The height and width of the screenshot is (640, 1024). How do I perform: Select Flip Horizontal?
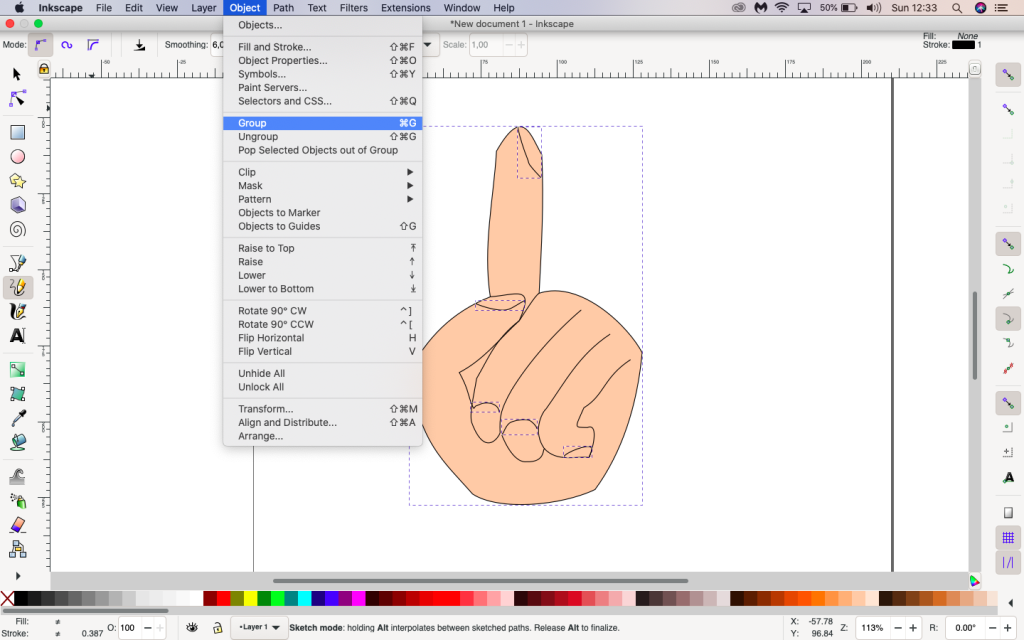pyautogui.click(x=323, y=338)
